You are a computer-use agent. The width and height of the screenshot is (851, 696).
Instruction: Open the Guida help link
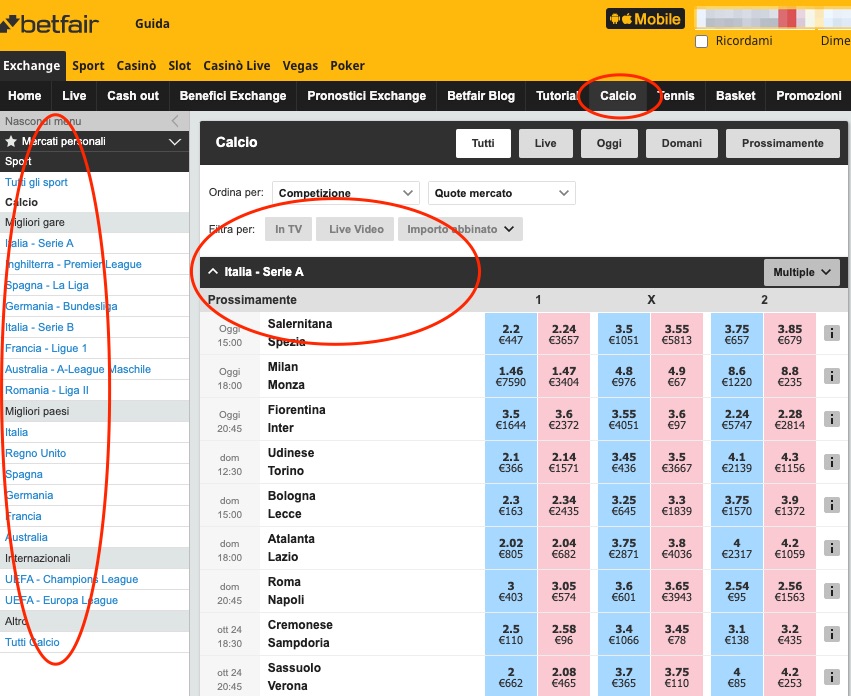click(153, 24)
